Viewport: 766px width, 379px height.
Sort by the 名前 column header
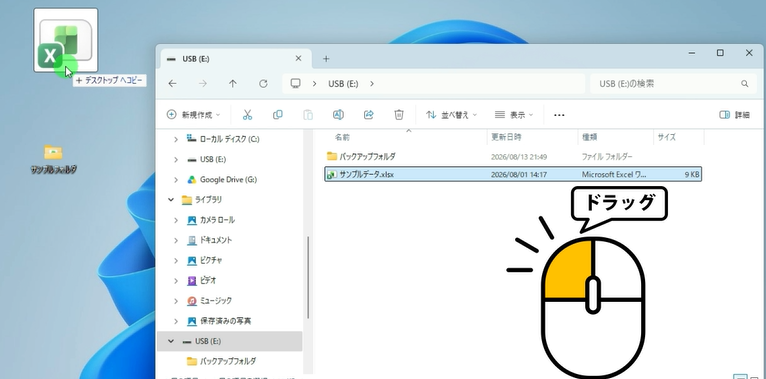point(342,138)
